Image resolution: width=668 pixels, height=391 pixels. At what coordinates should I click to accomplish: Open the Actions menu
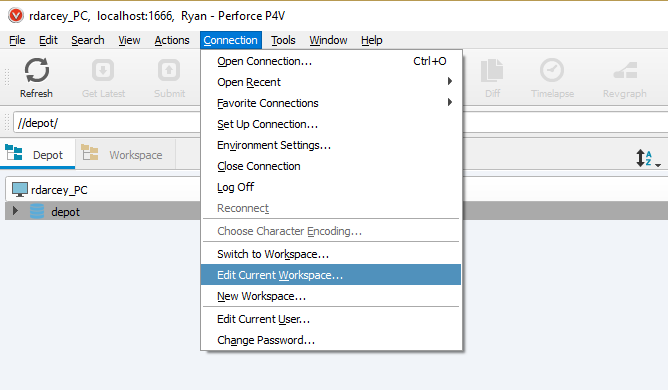(x=172, y=40)
